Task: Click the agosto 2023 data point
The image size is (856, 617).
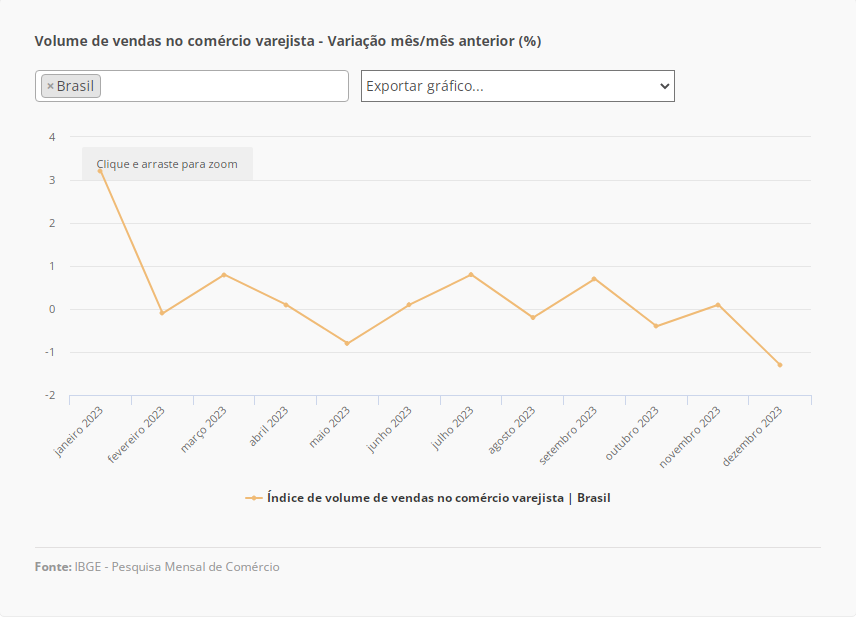Action: (x=533, y=318)
